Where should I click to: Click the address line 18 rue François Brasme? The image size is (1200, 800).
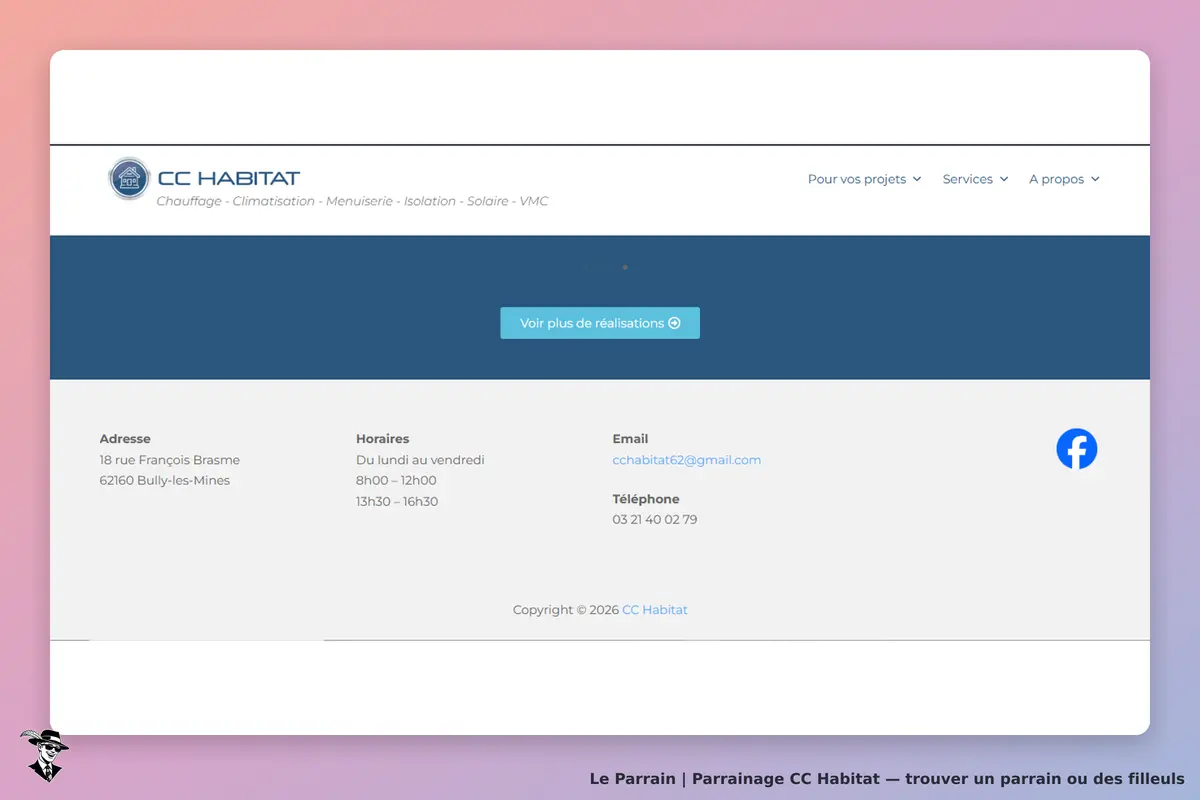click(170, 460)
